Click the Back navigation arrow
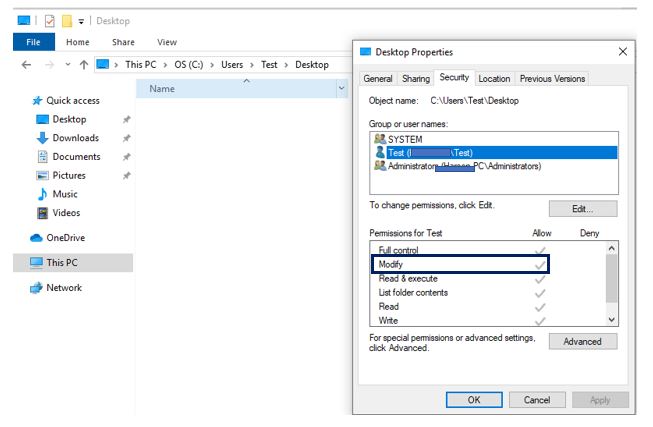Image resolution: width=653 pixels, height=427 pixels. point(26,65)
